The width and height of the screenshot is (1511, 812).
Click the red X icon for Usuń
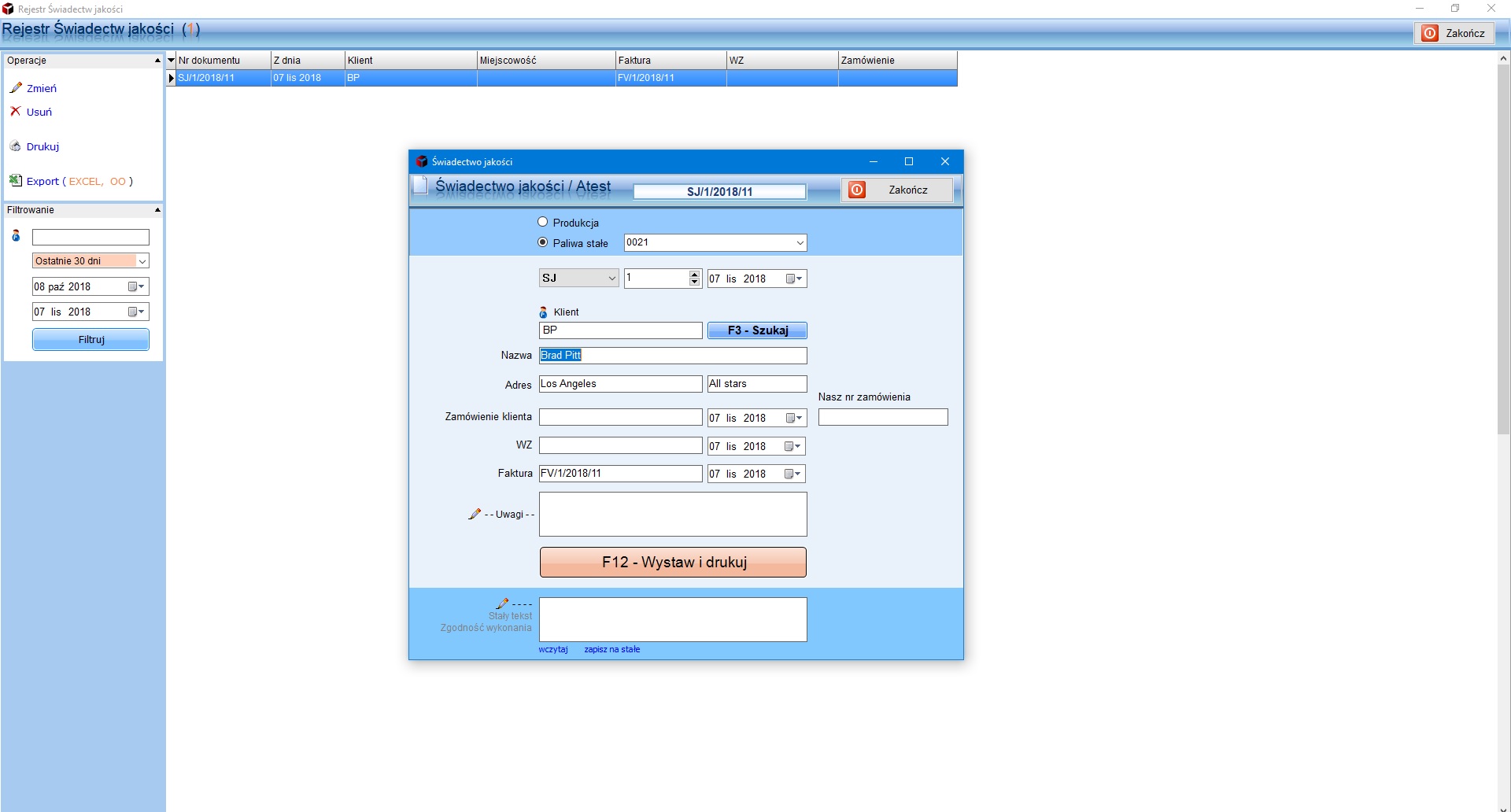point(15,112)
